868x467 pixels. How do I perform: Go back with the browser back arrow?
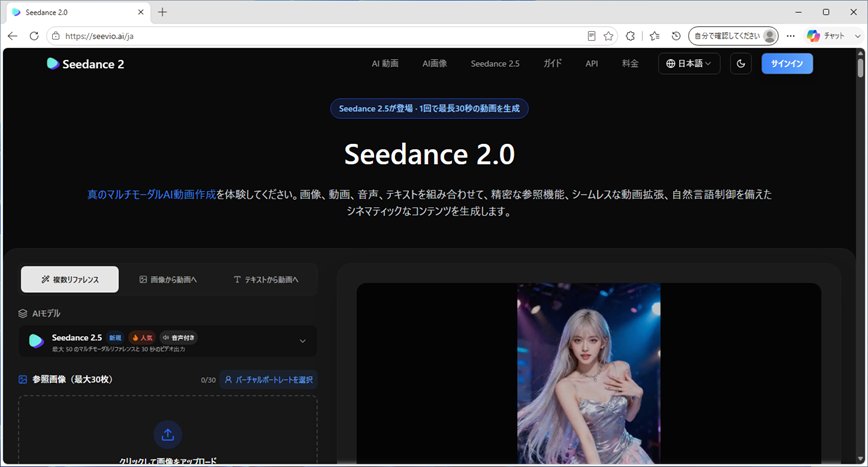click(x=13, y=36)
